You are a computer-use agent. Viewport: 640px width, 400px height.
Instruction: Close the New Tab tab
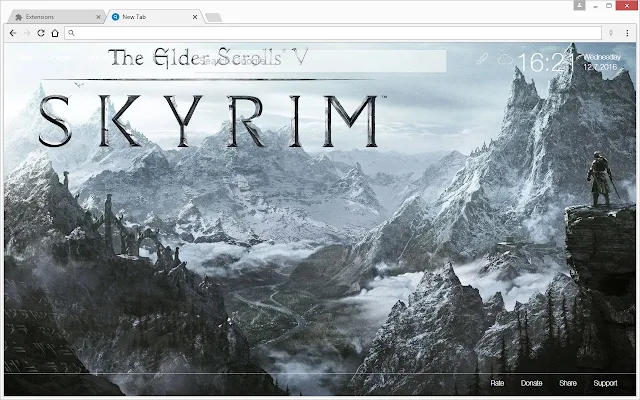(x=195, y=17)
